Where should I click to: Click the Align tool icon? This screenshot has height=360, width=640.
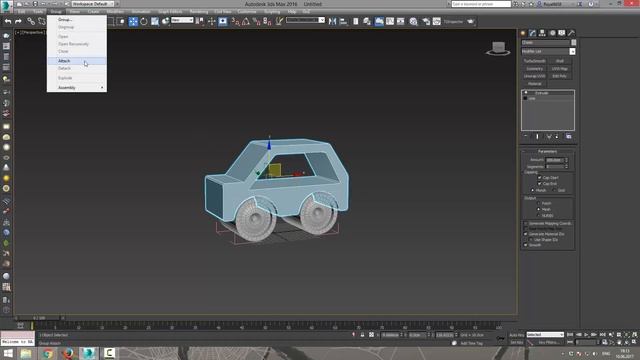tap(343, 22)
